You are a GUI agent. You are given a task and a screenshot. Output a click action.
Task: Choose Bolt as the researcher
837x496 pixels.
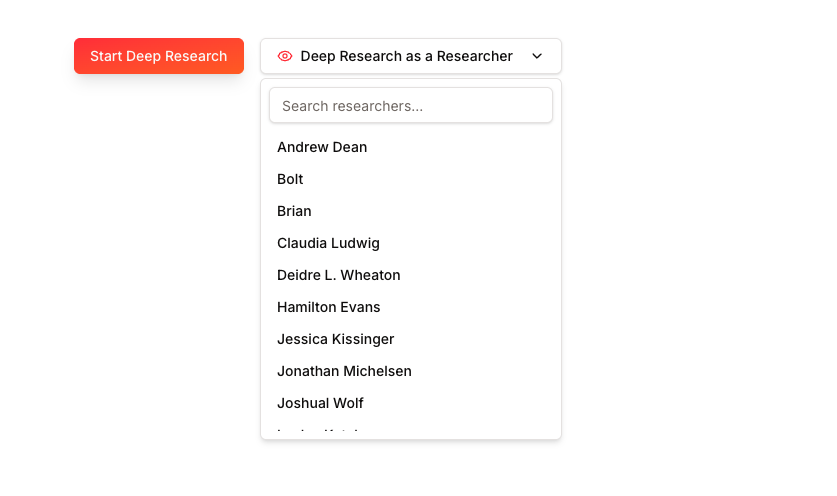[290, 179]
